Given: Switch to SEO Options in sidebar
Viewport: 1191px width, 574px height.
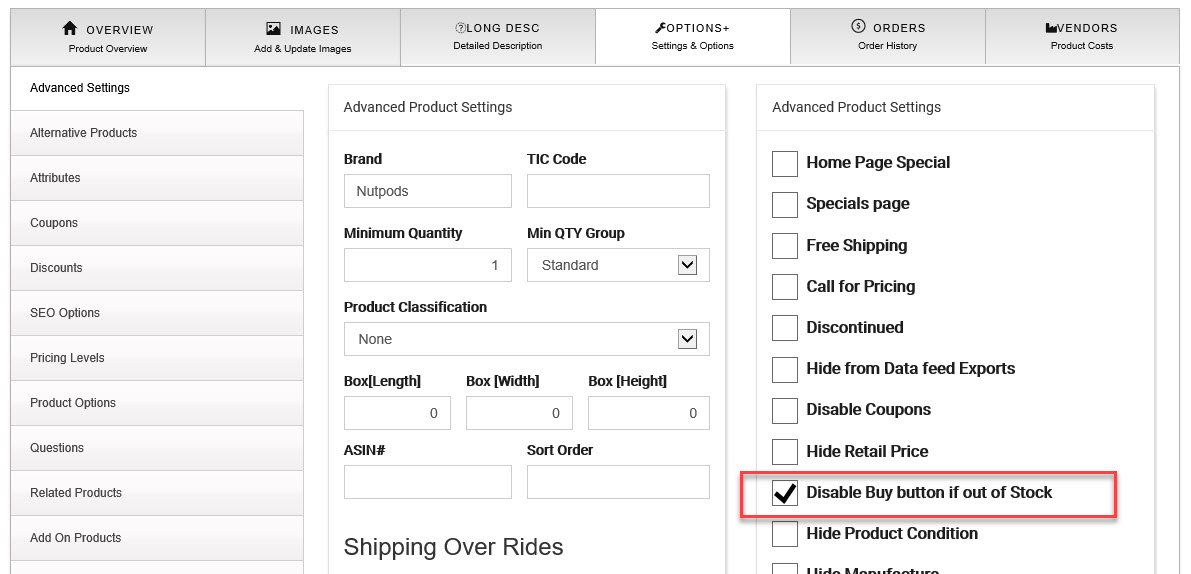Looking at the screenshot, I should pos(157,313).
